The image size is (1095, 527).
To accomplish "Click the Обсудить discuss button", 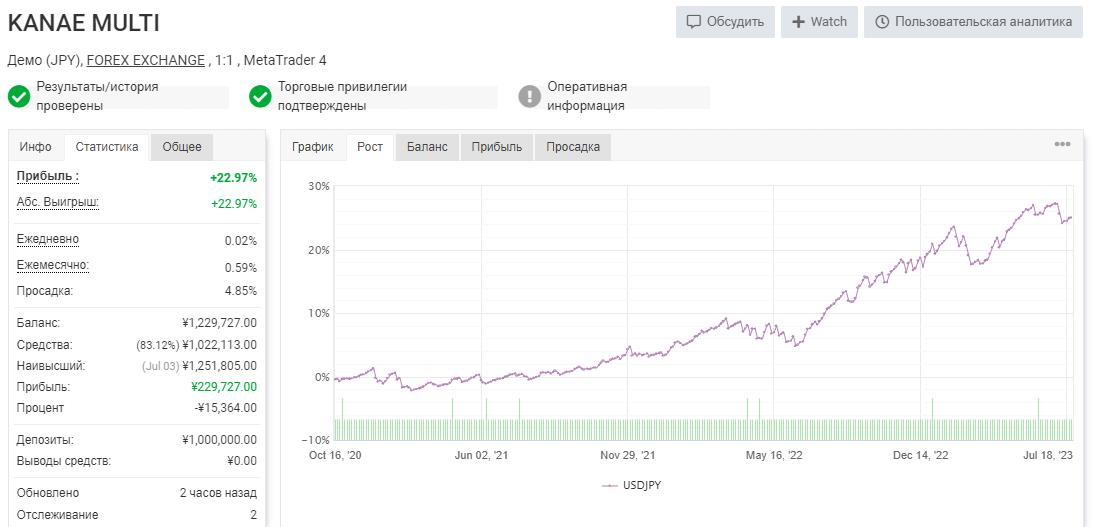I will tap(725, 22).
